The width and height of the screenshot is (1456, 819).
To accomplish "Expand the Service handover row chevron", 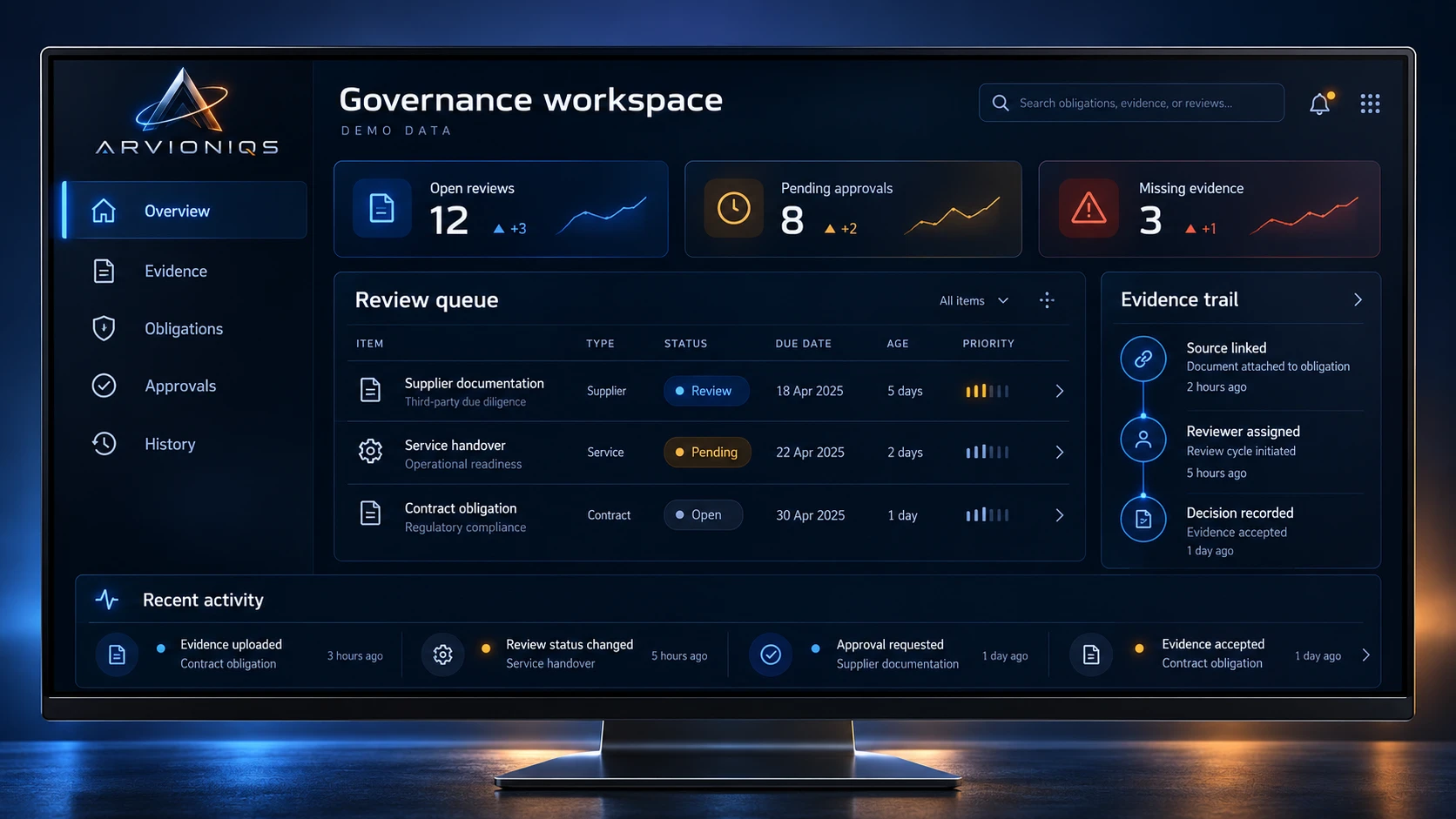I will [1060, 453].
